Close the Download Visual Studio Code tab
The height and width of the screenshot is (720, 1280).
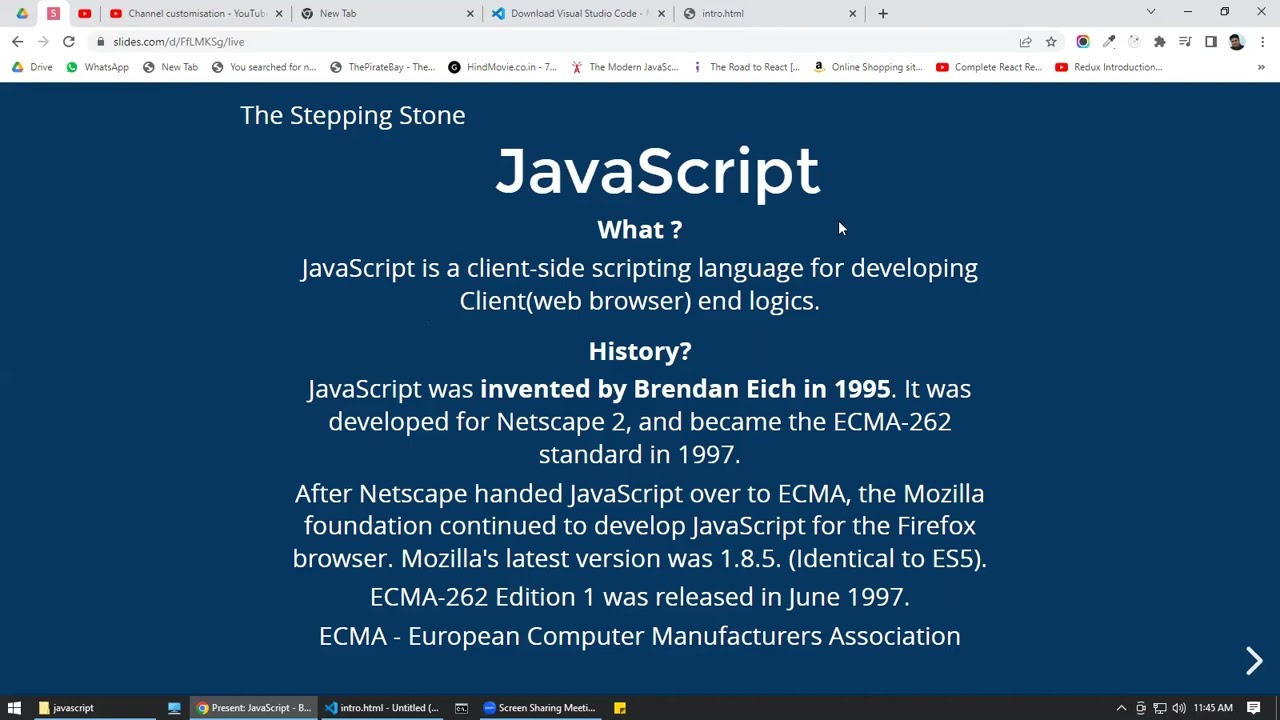pyautogui.click(x=661, y=13)
